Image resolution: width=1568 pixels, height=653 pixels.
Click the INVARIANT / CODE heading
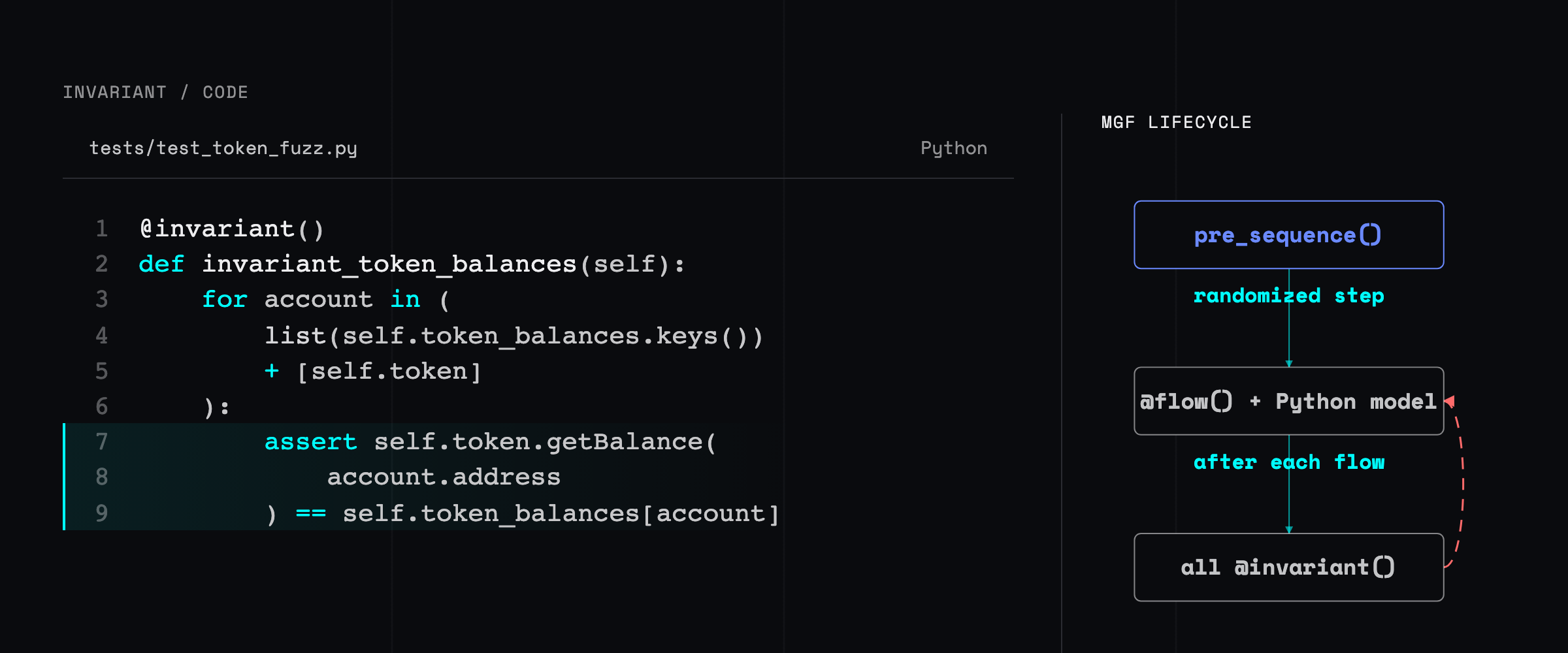tap(155, 92)
